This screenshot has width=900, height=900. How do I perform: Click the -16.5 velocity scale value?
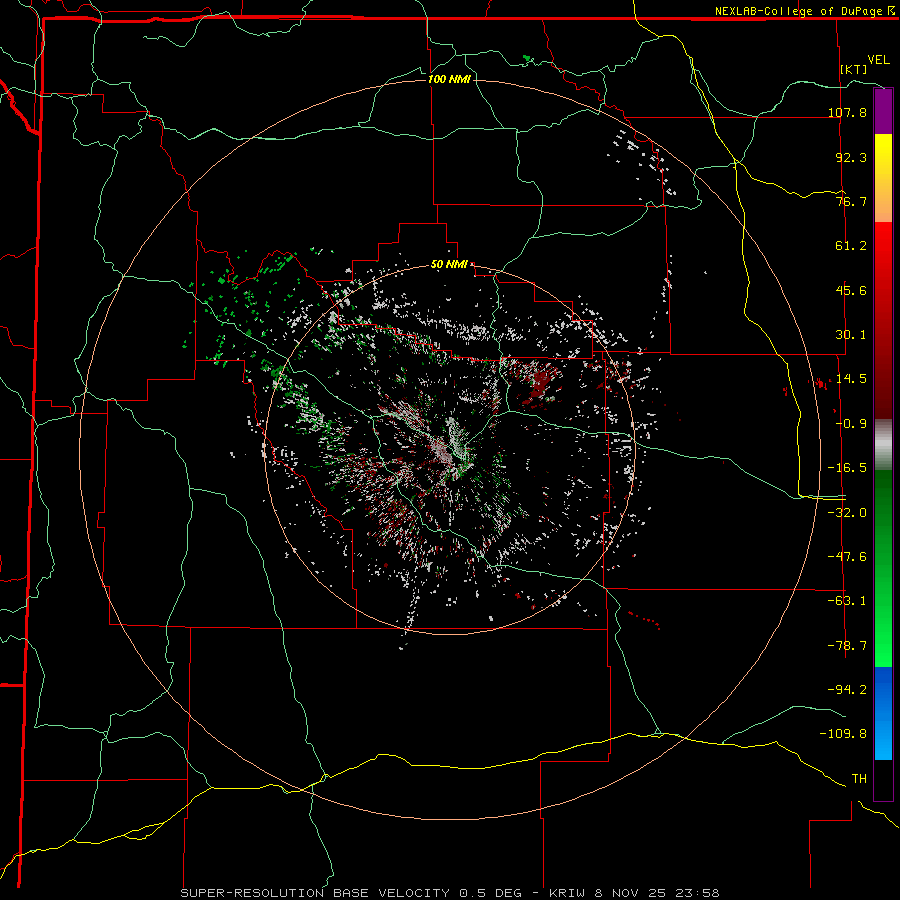[x=847, y=468]
